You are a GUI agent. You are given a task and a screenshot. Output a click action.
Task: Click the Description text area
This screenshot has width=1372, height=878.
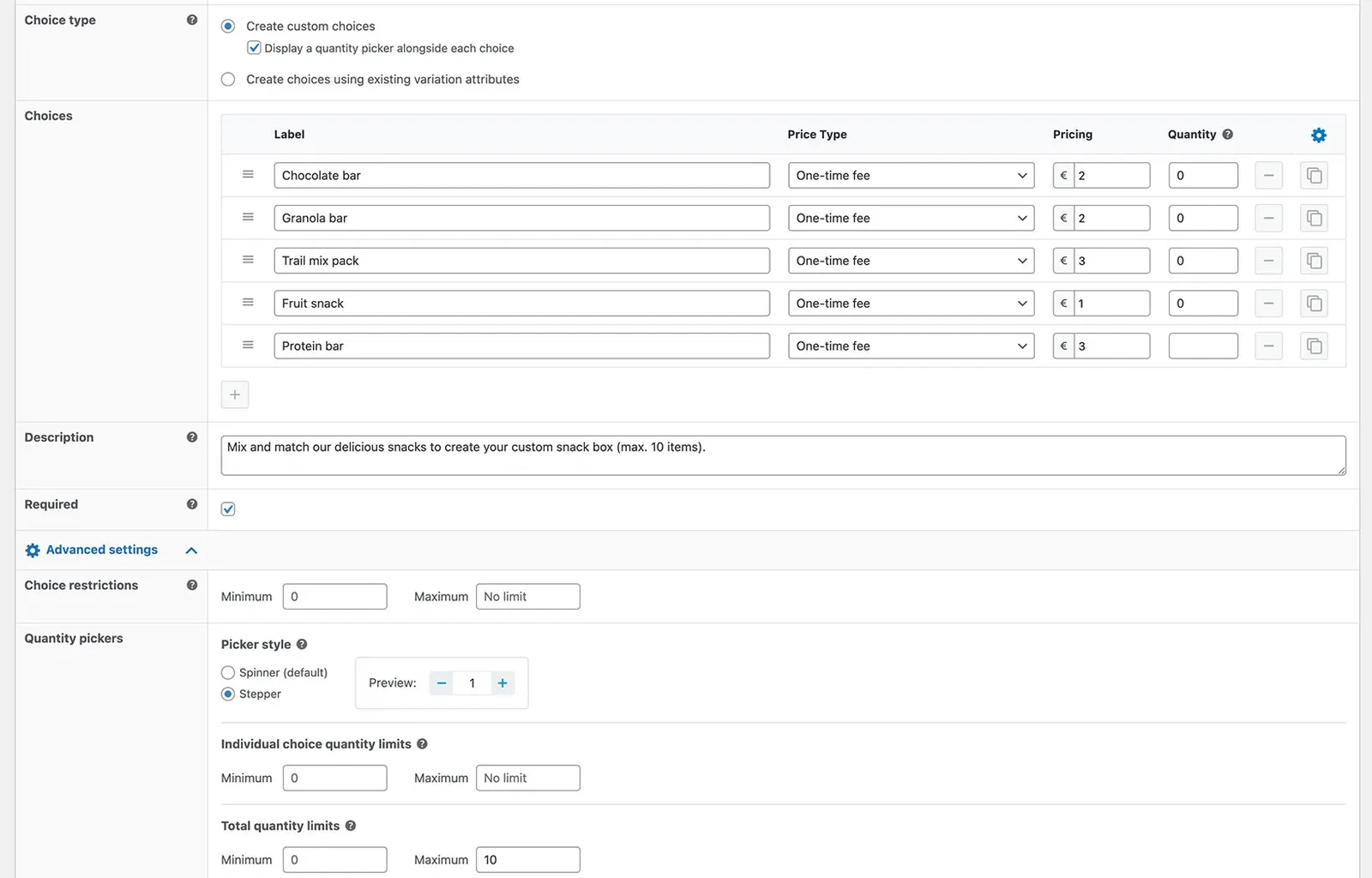782,455
